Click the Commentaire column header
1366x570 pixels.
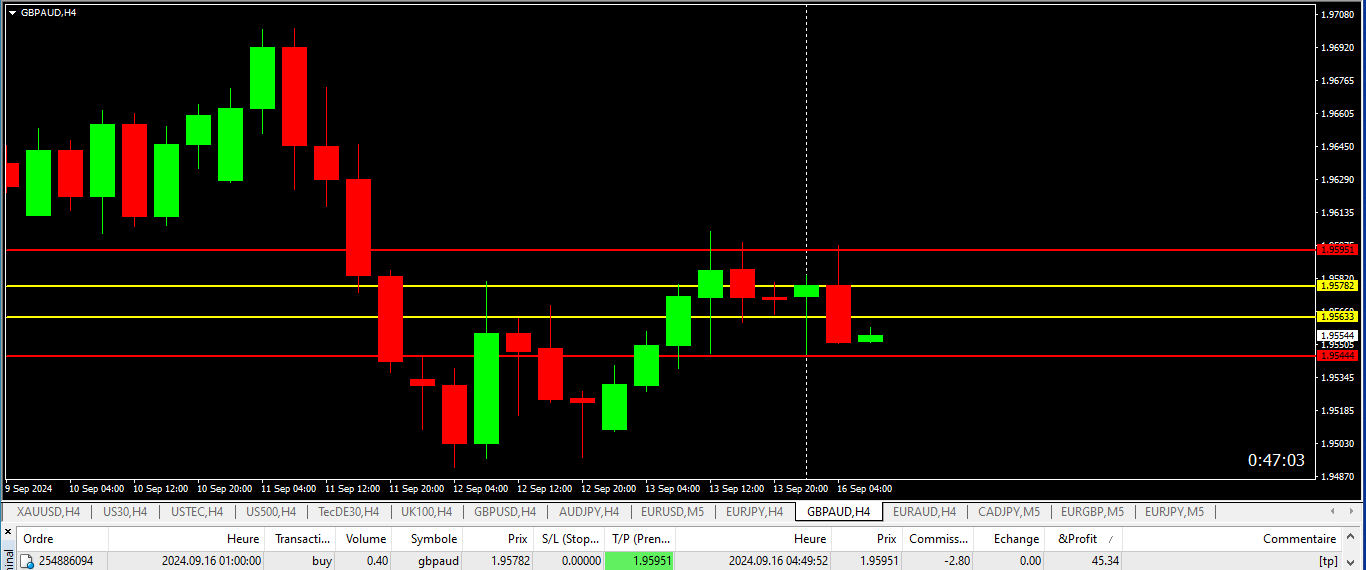point(1299,539)
